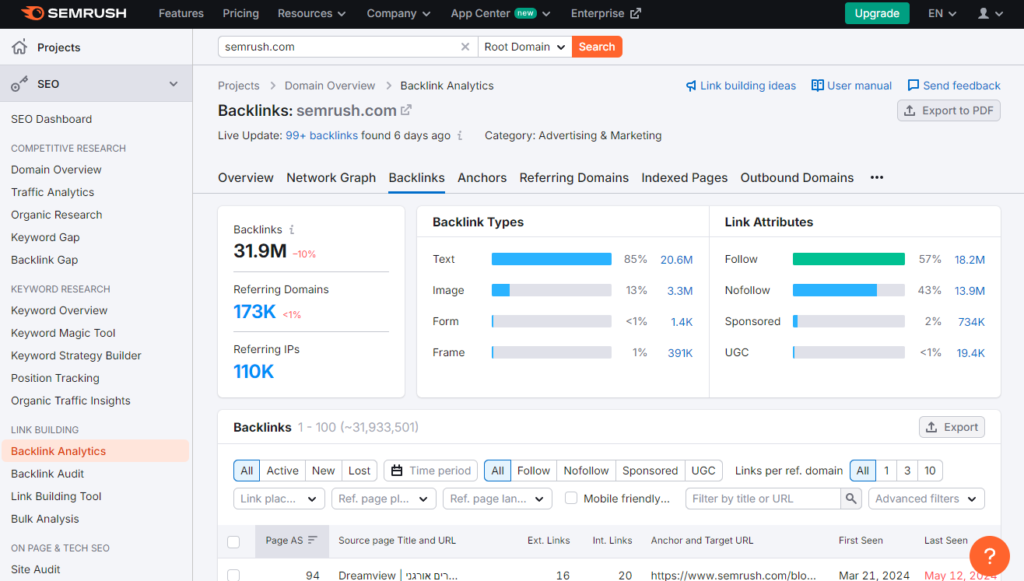
Task: Filter by Sponsored link attribute
Action: (x=650, y=471)
